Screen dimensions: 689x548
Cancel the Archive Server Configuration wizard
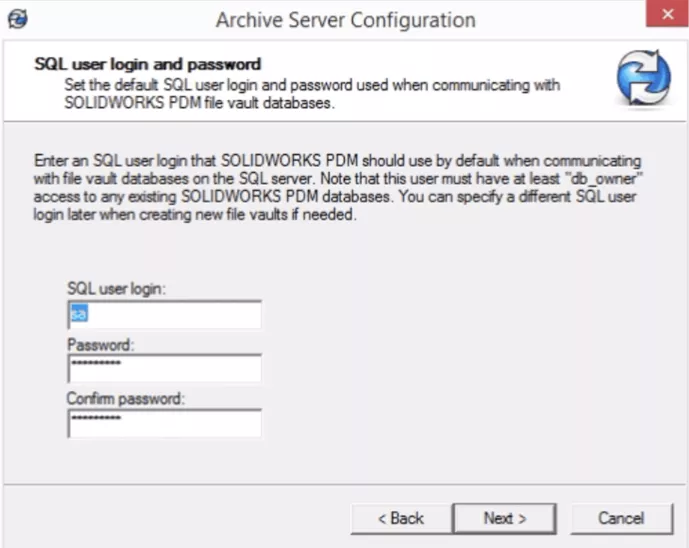pyautogui.click(x=621, y=519)
